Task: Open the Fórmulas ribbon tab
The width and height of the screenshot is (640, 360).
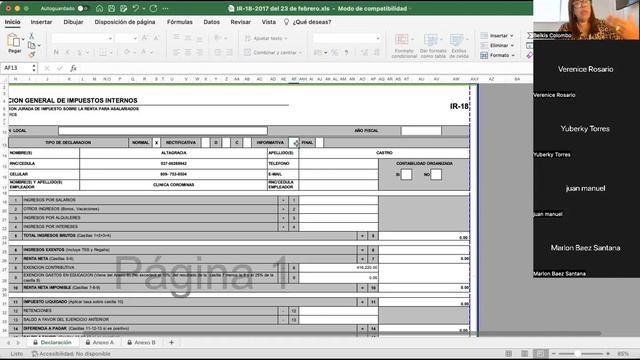Action: (x=180, y=22)
